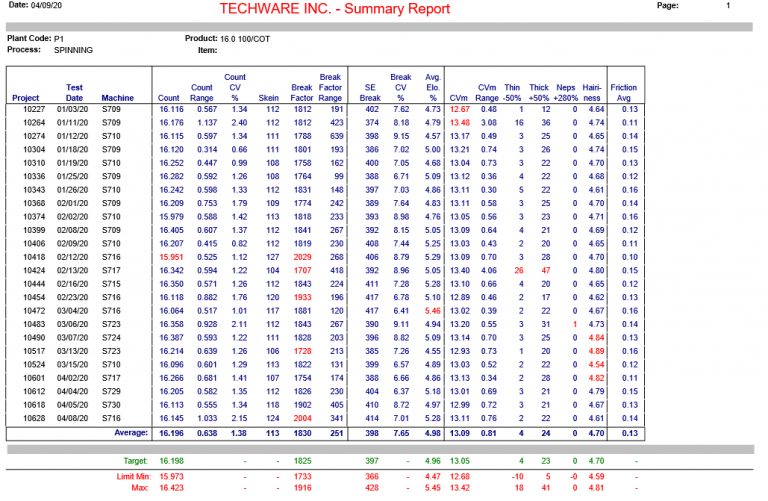
Task: Select the red break factor 1933
Action: [x=303, y=297]
